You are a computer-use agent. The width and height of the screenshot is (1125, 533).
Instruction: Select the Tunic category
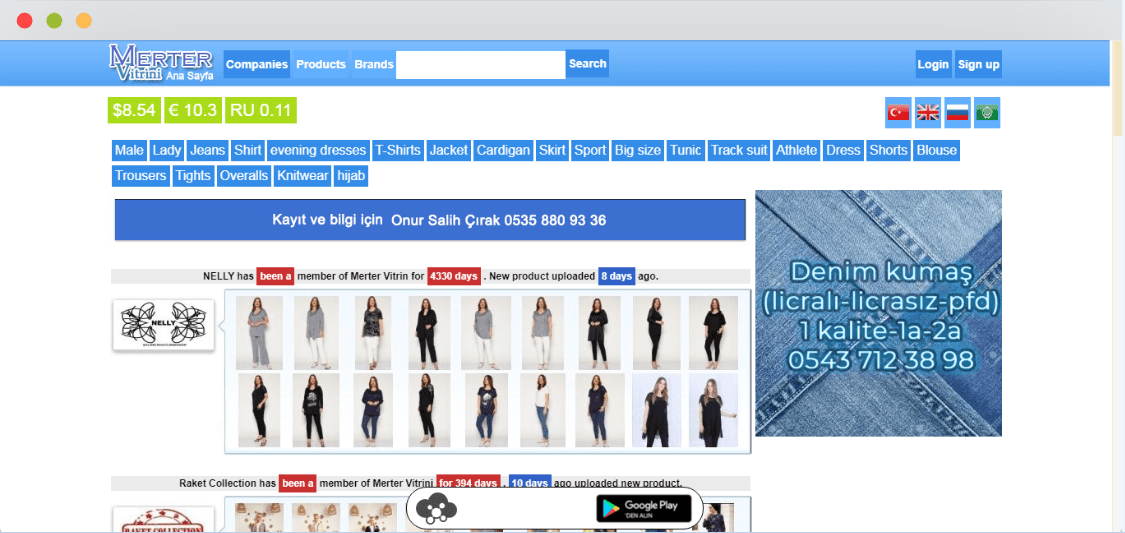pyautogui.click(x=686, y=151)
